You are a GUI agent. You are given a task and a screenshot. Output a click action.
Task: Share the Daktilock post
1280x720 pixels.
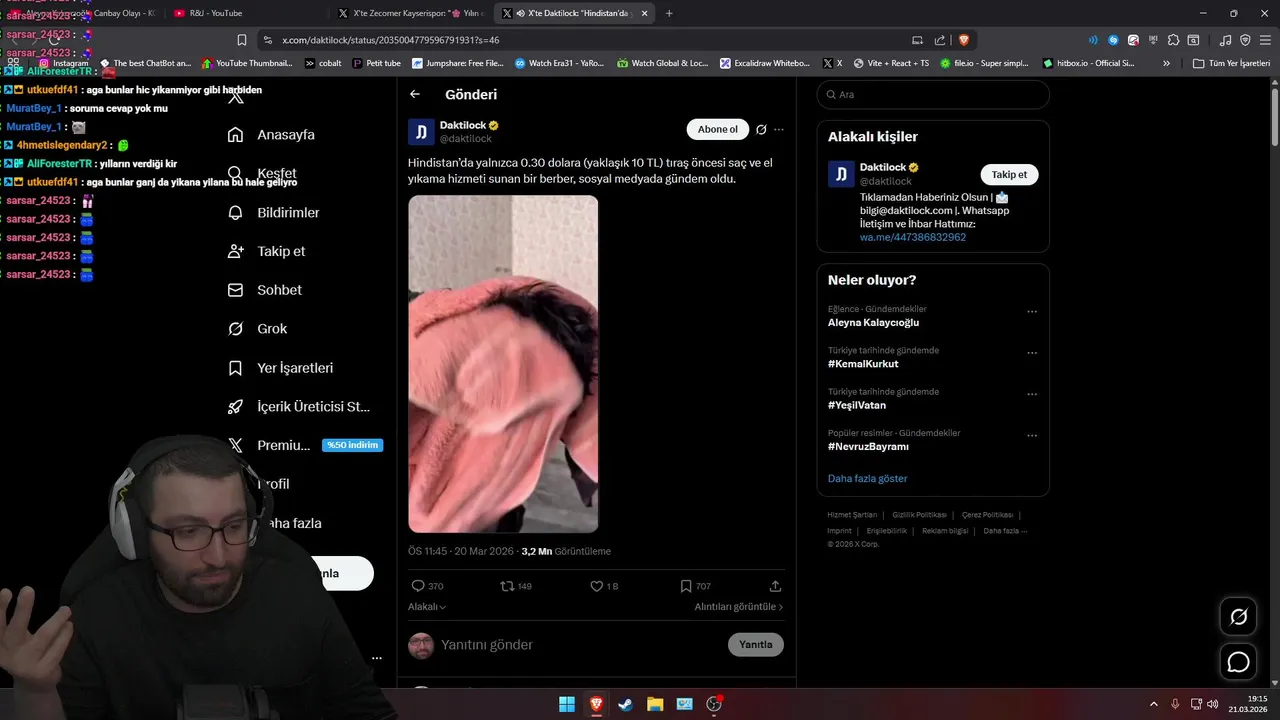point(775,586)
